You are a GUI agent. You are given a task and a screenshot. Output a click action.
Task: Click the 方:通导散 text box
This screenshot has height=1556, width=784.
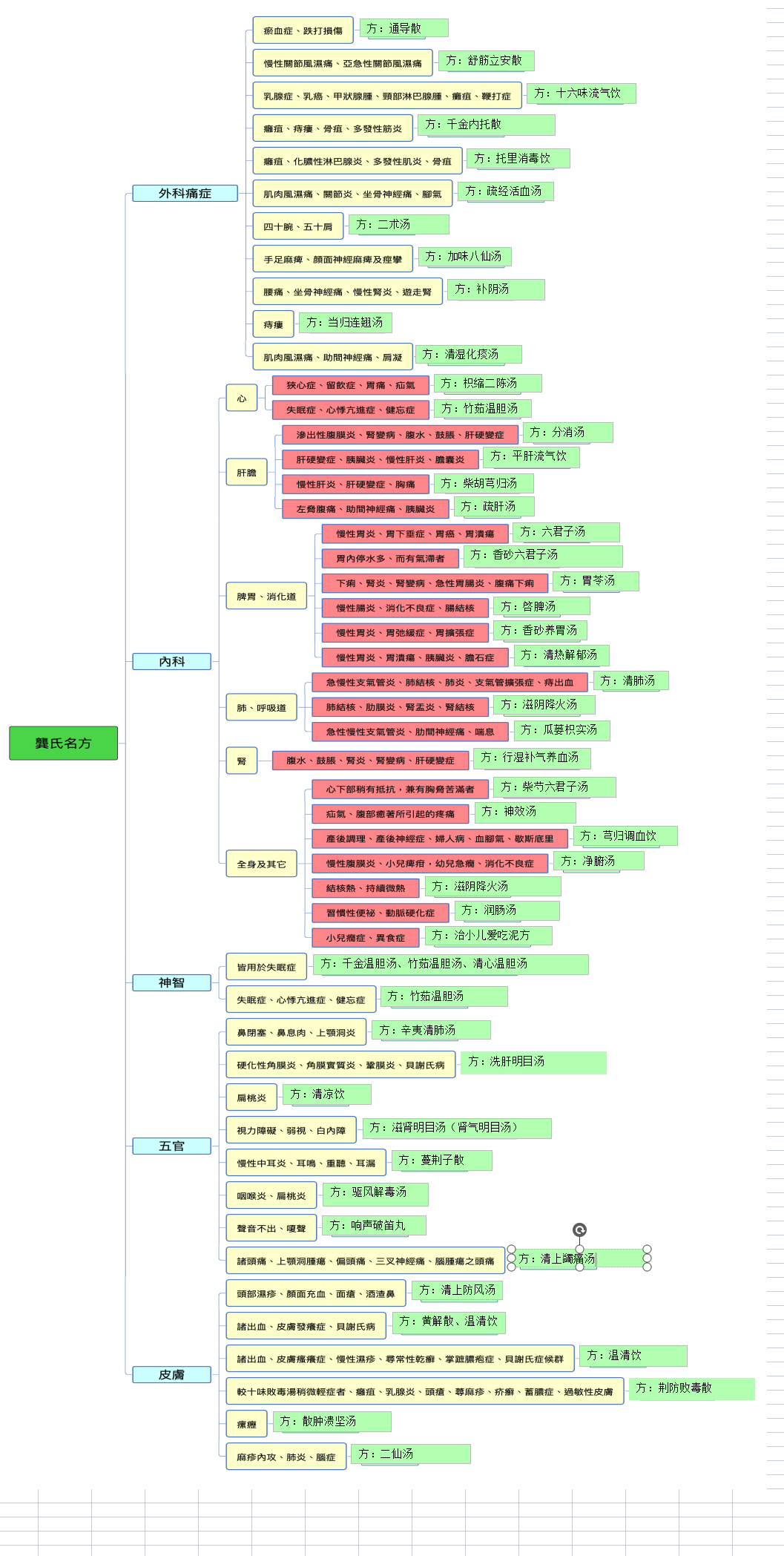[403, 28]
